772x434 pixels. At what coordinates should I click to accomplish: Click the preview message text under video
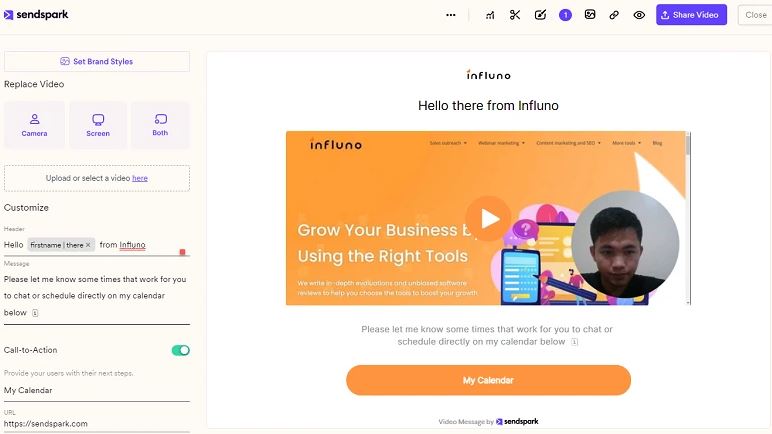point(487,335)
